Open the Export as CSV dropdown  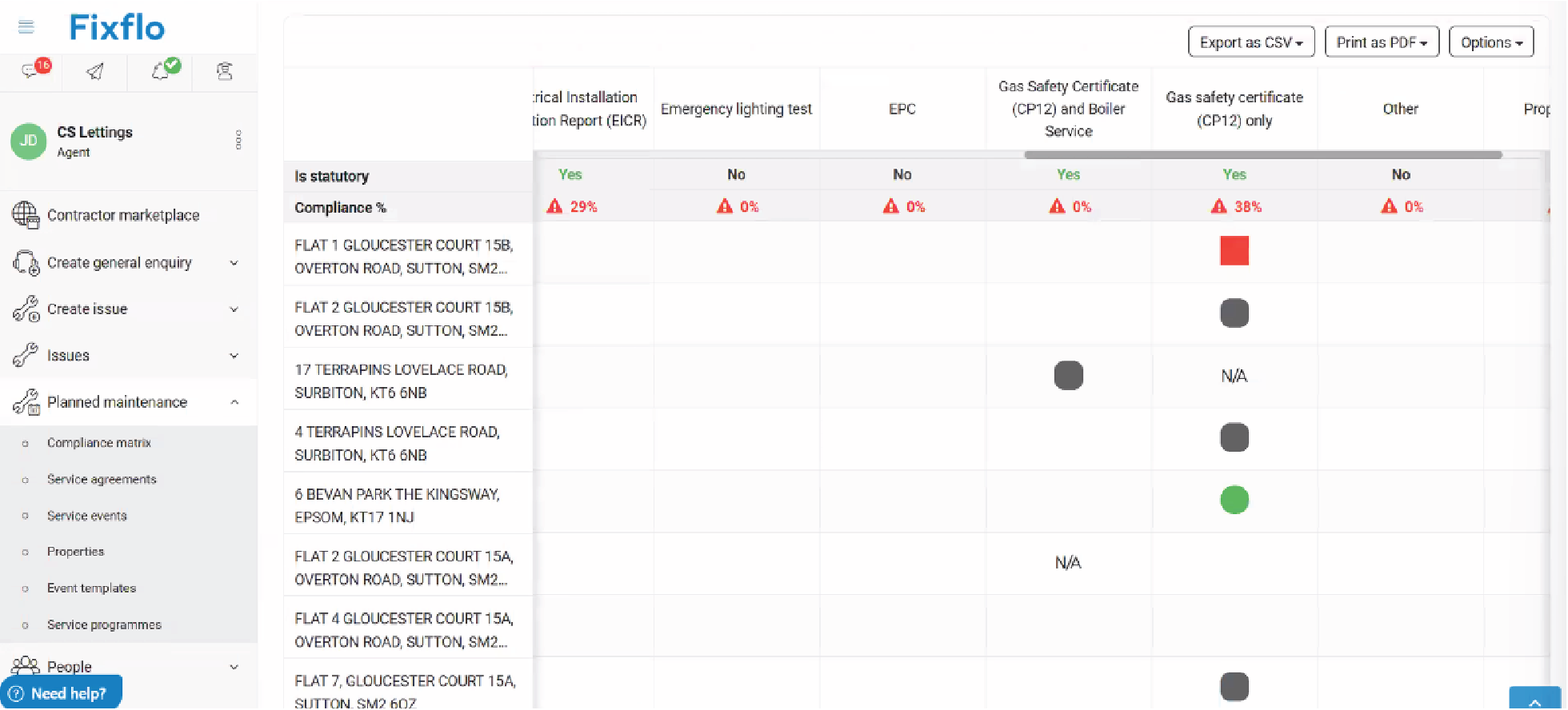click(1250, 42)
